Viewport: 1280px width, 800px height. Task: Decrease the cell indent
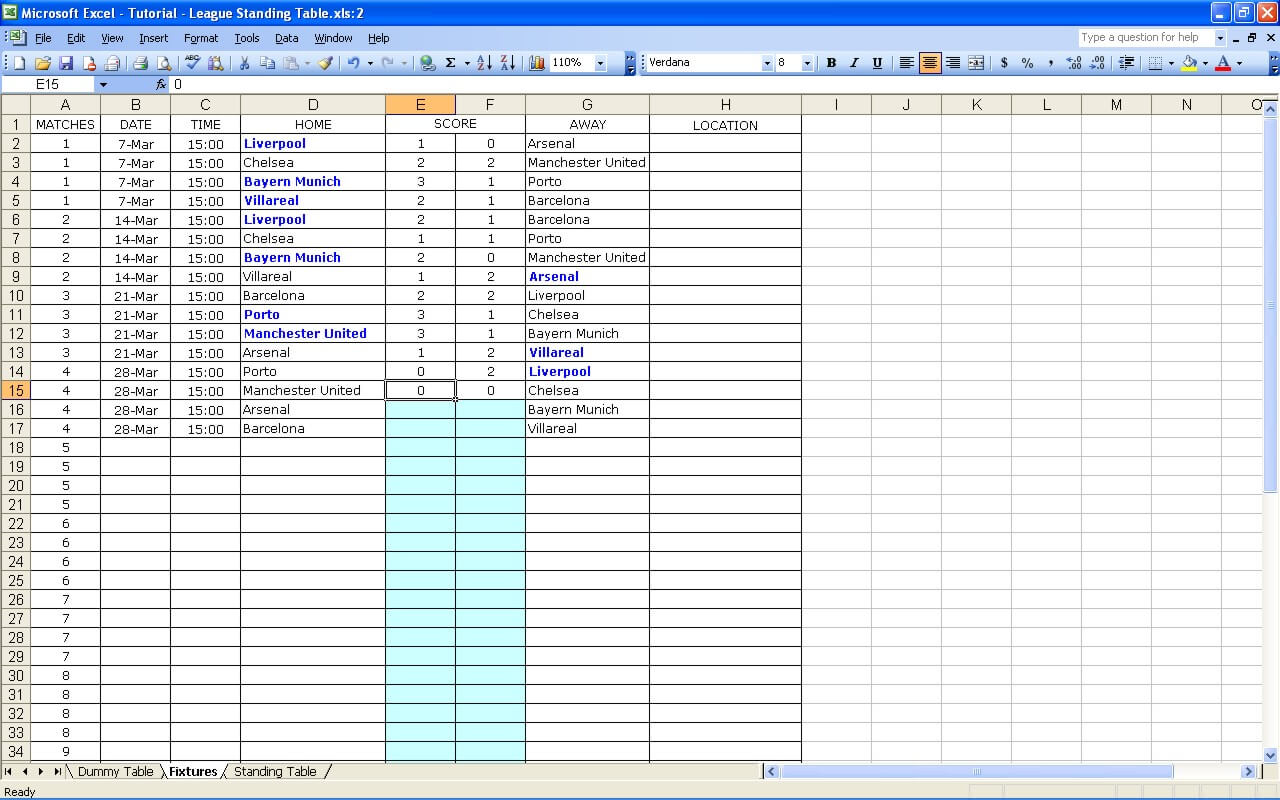click(x=1127, y=63)
